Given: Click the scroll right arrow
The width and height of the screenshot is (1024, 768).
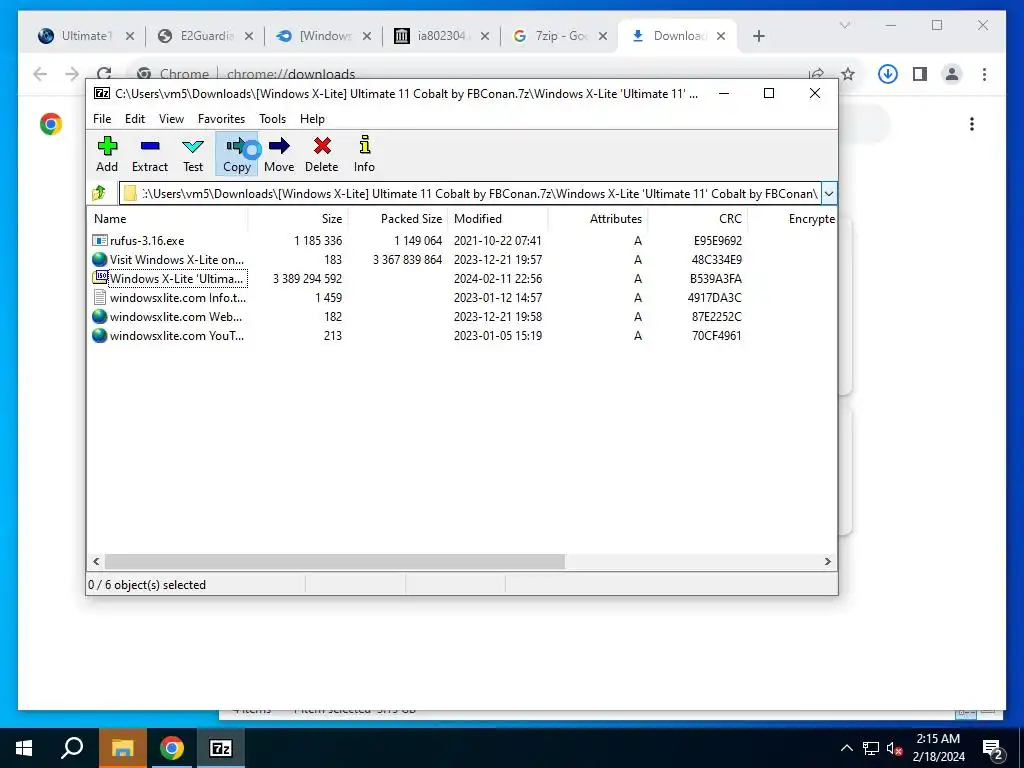Looking at the screenshot, I should (x=827, y=562).
